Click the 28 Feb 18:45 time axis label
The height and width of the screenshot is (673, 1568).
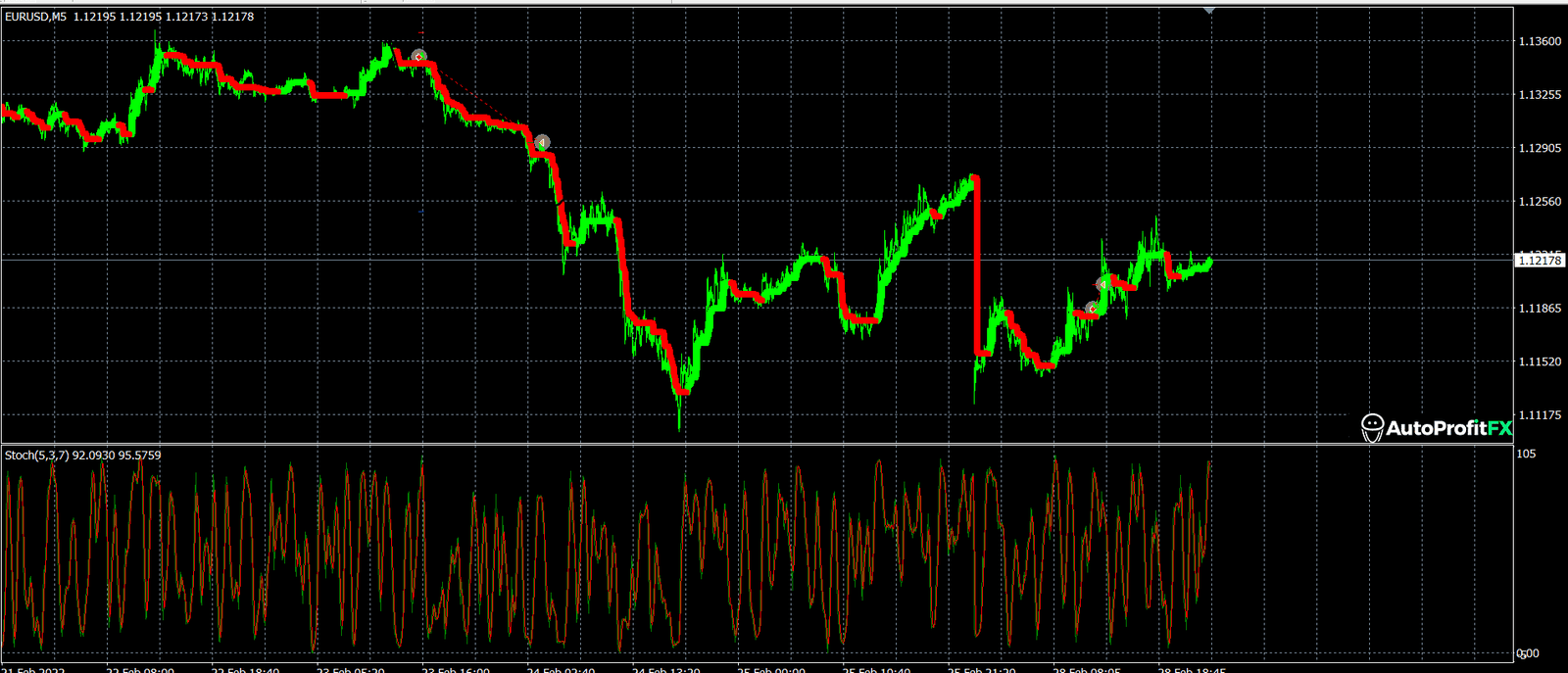point(1192,670)
